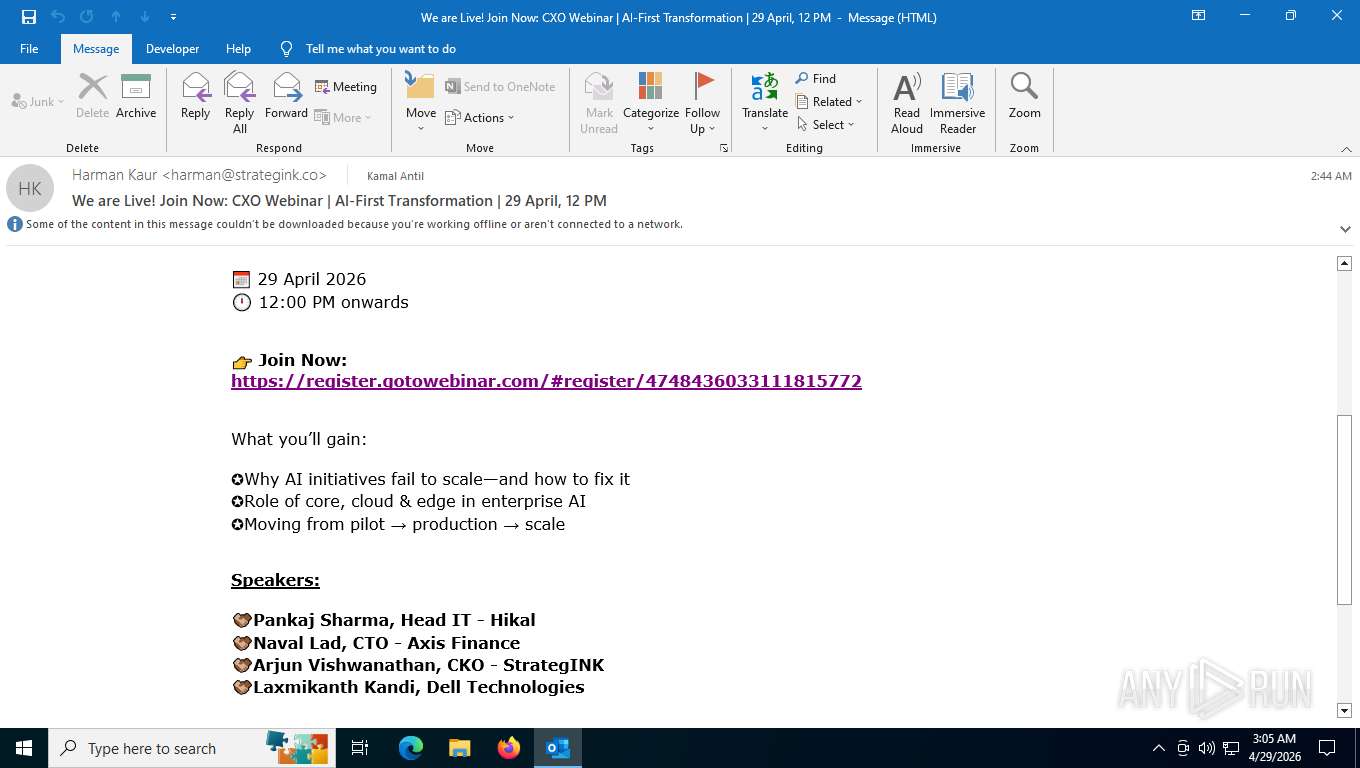Open the Junk dropdown
Screen dimensions: 1360x768
pos(38,101)
